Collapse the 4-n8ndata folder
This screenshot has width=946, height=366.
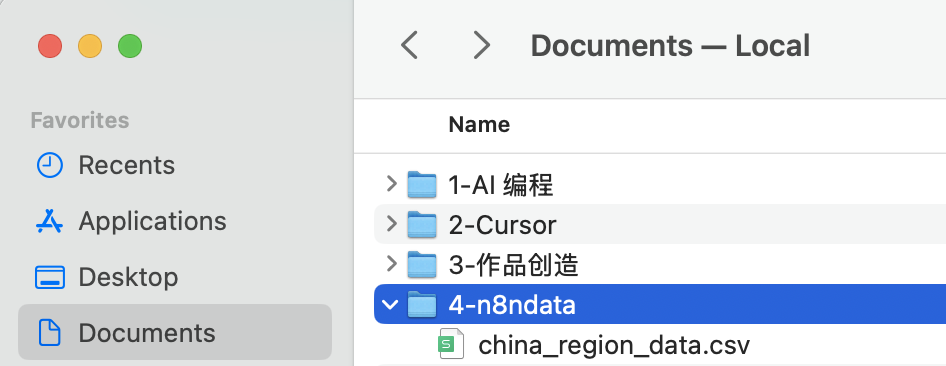tap(391, 304)
